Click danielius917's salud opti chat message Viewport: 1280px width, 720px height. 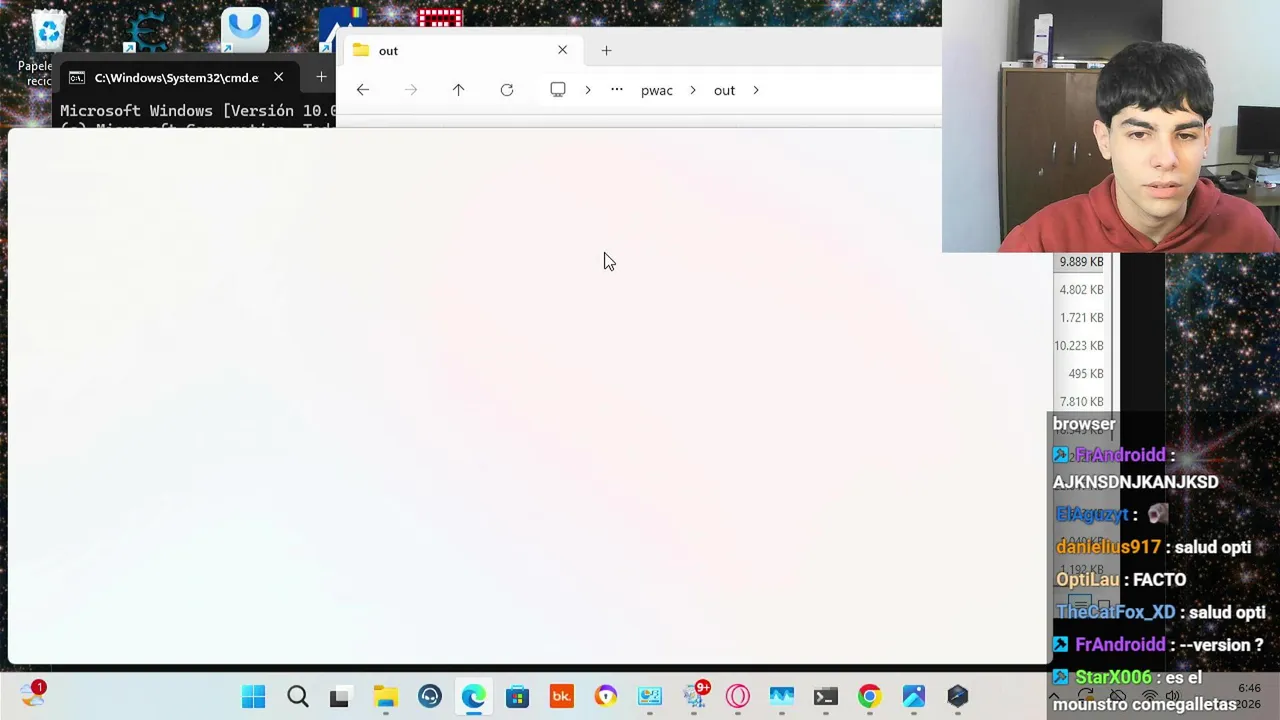pyautogui.click(x=1154, y=548)
